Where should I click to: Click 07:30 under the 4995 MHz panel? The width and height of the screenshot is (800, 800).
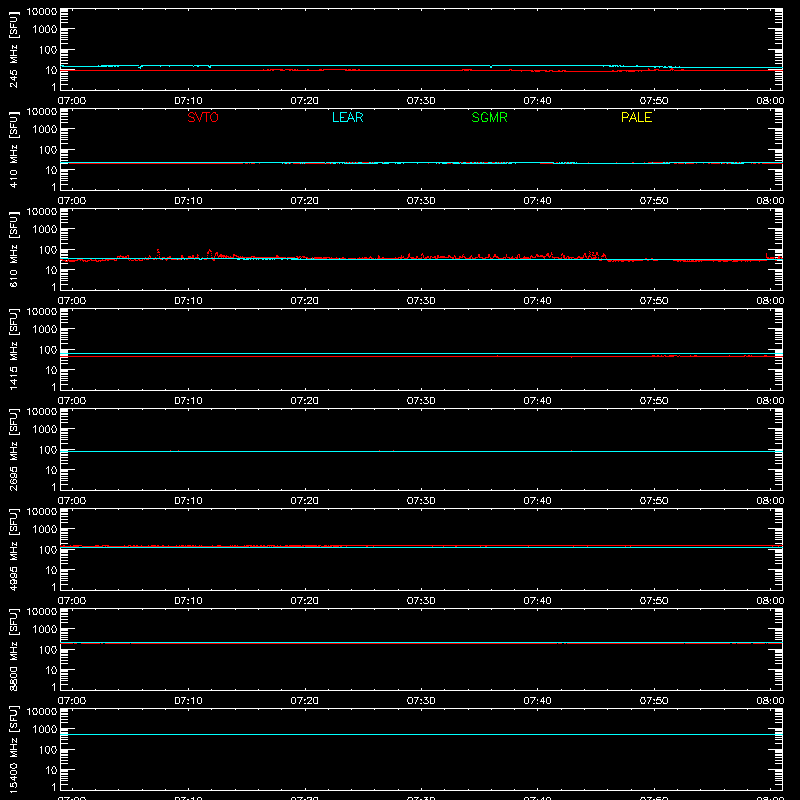click(421, 601)
